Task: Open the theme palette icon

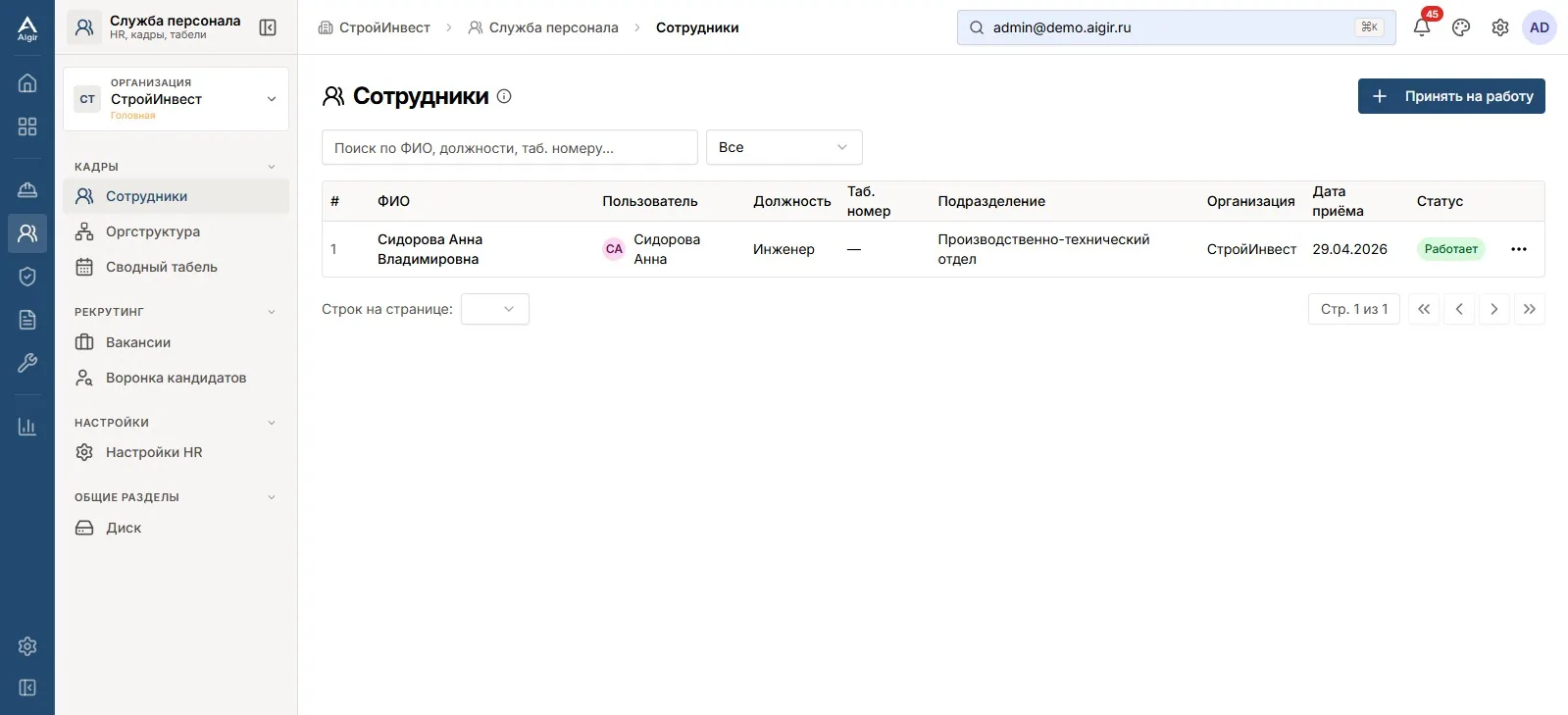Action: point(1461,27)
